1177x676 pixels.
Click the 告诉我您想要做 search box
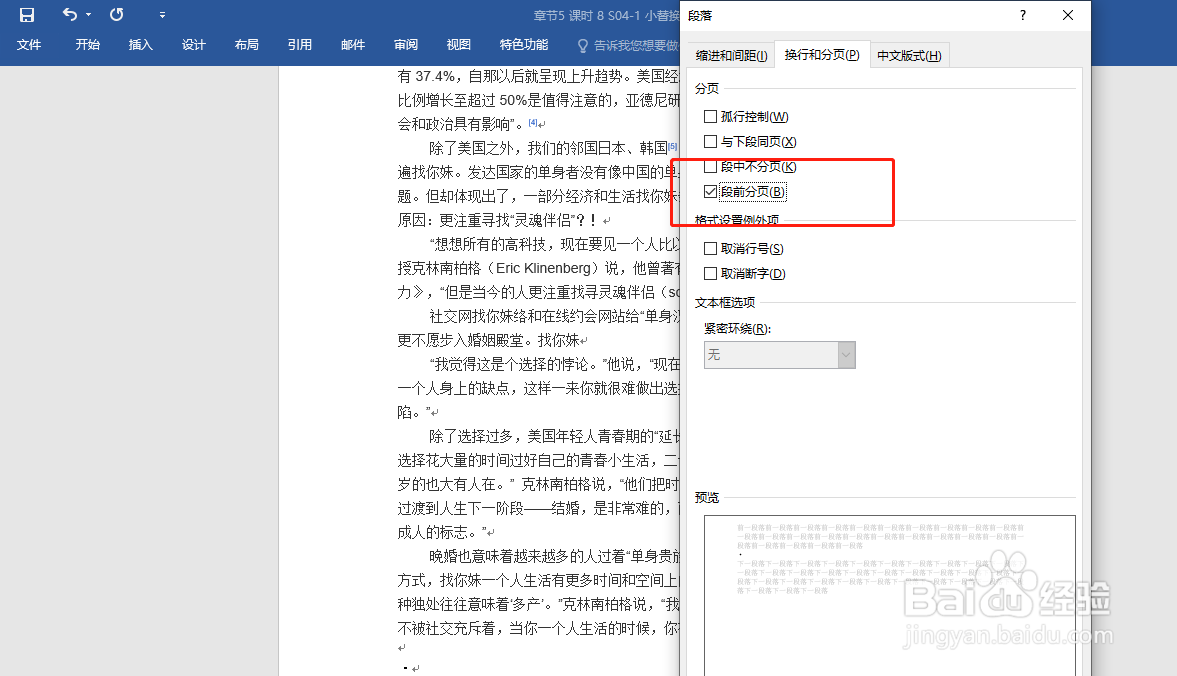pos(636,46)
